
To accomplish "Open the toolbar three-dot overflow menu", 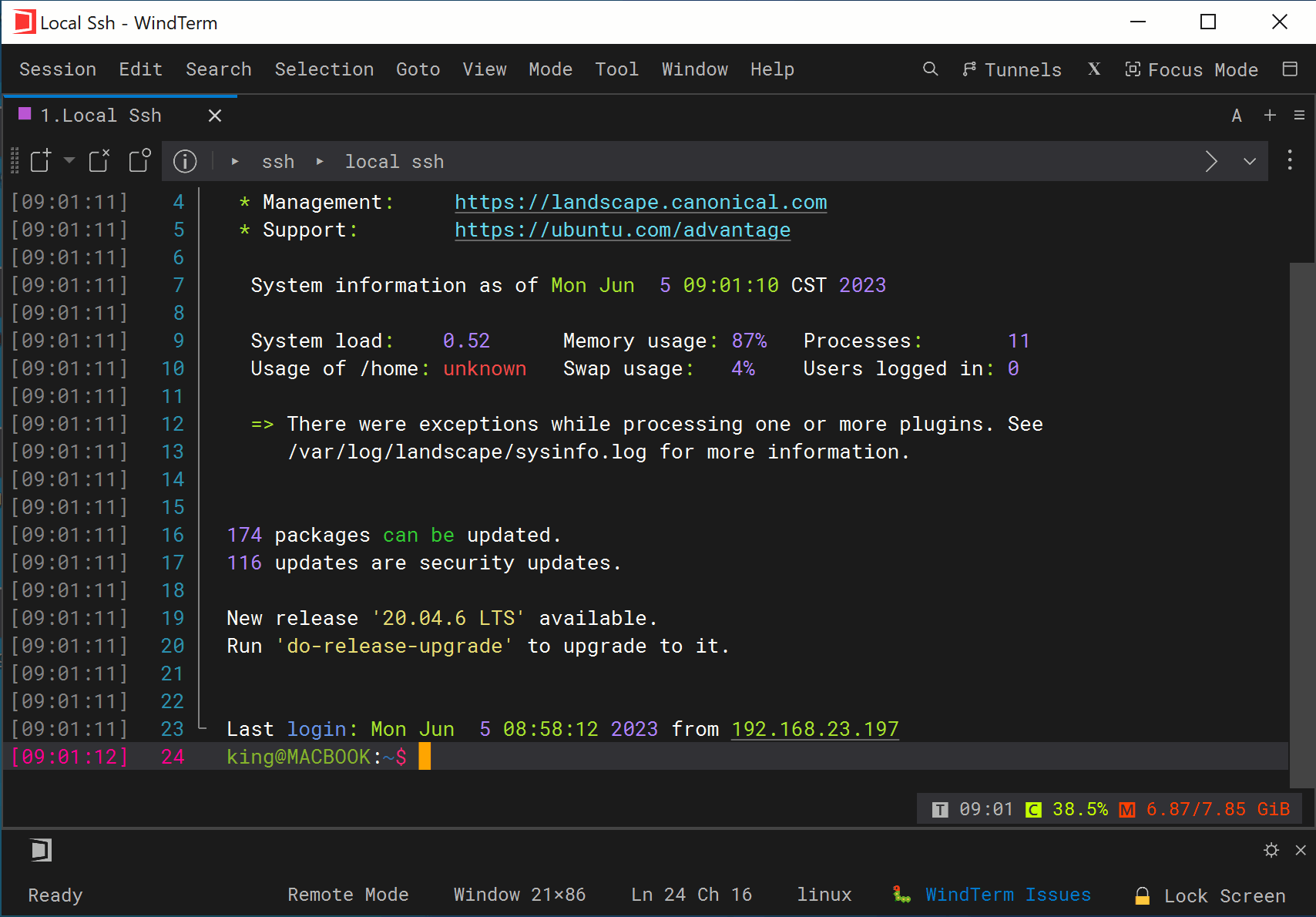I will 1290,160.
